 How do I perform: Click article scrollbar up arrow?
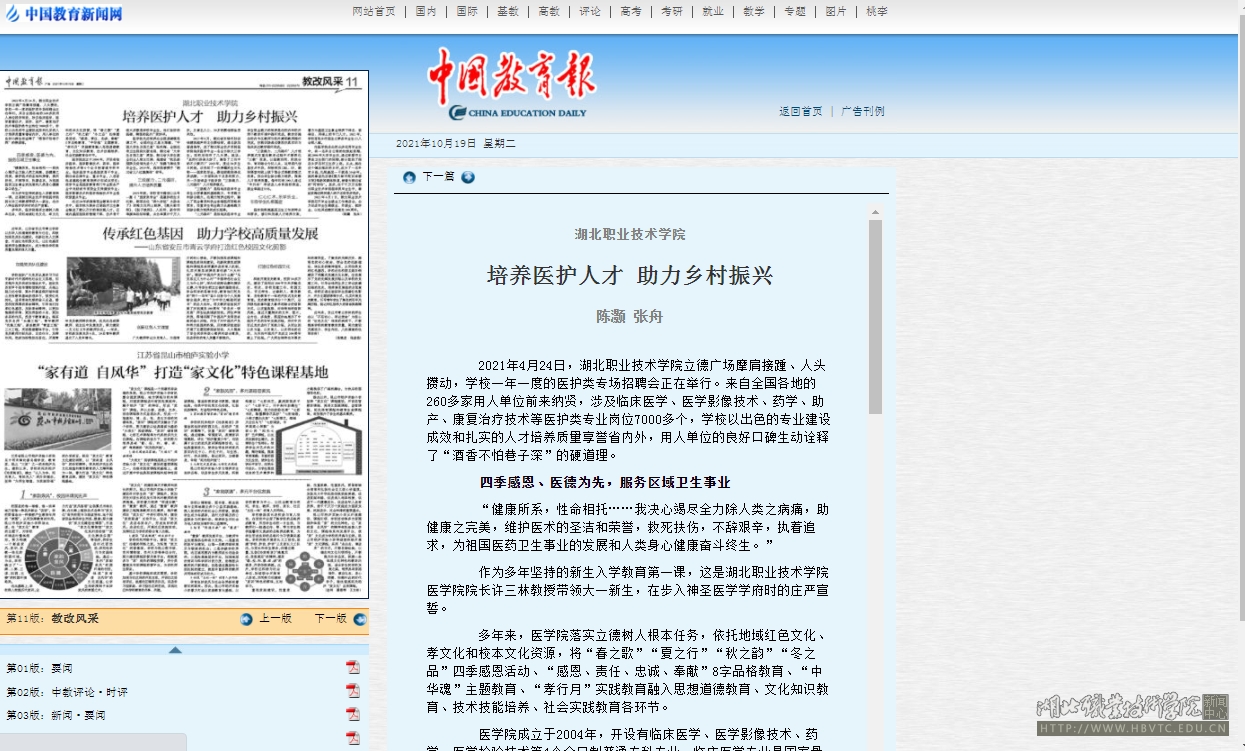click(875, 213)
